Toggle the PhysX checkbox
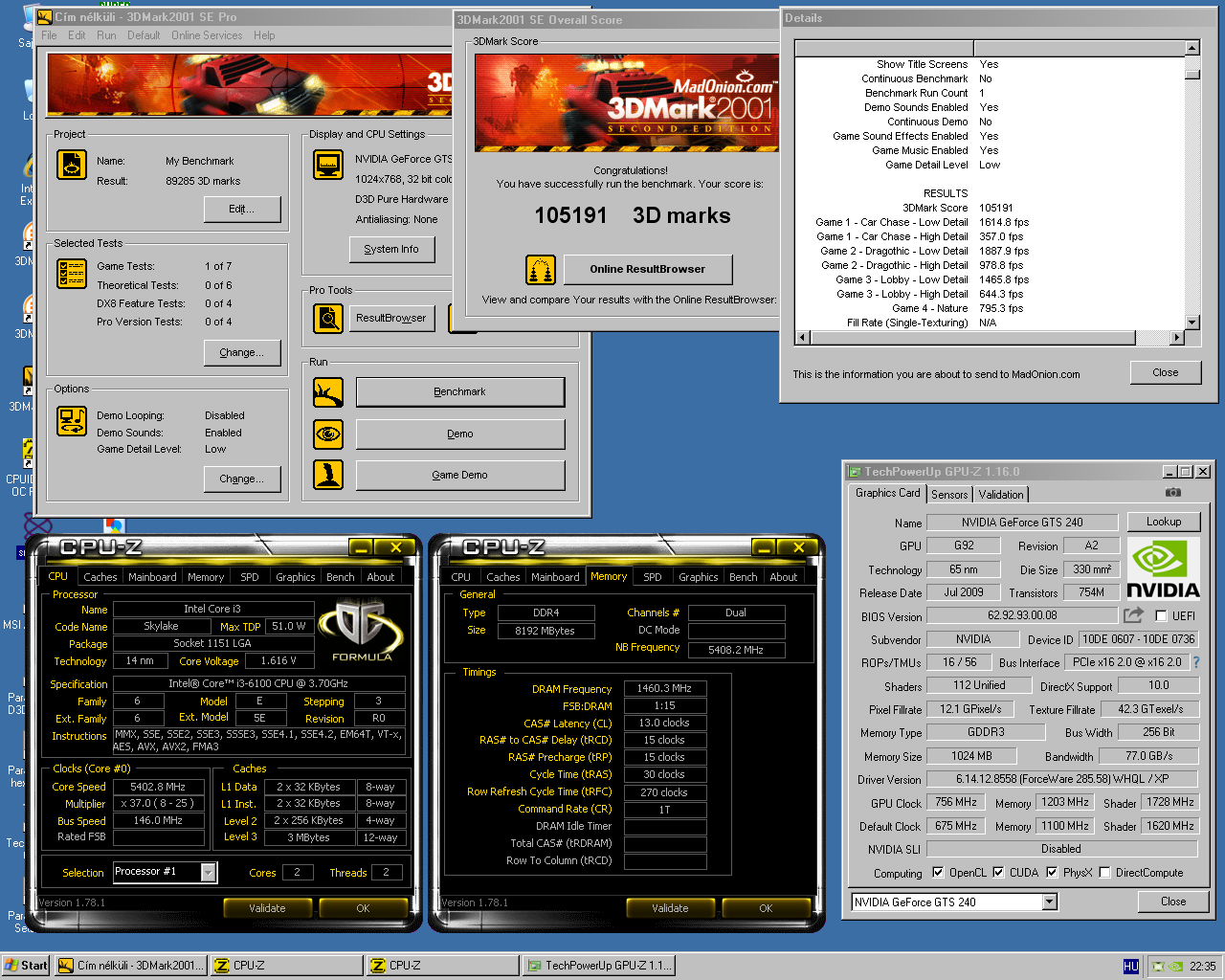Image resolution: width=1225 pixels, height=980 pixels. 1052,873
